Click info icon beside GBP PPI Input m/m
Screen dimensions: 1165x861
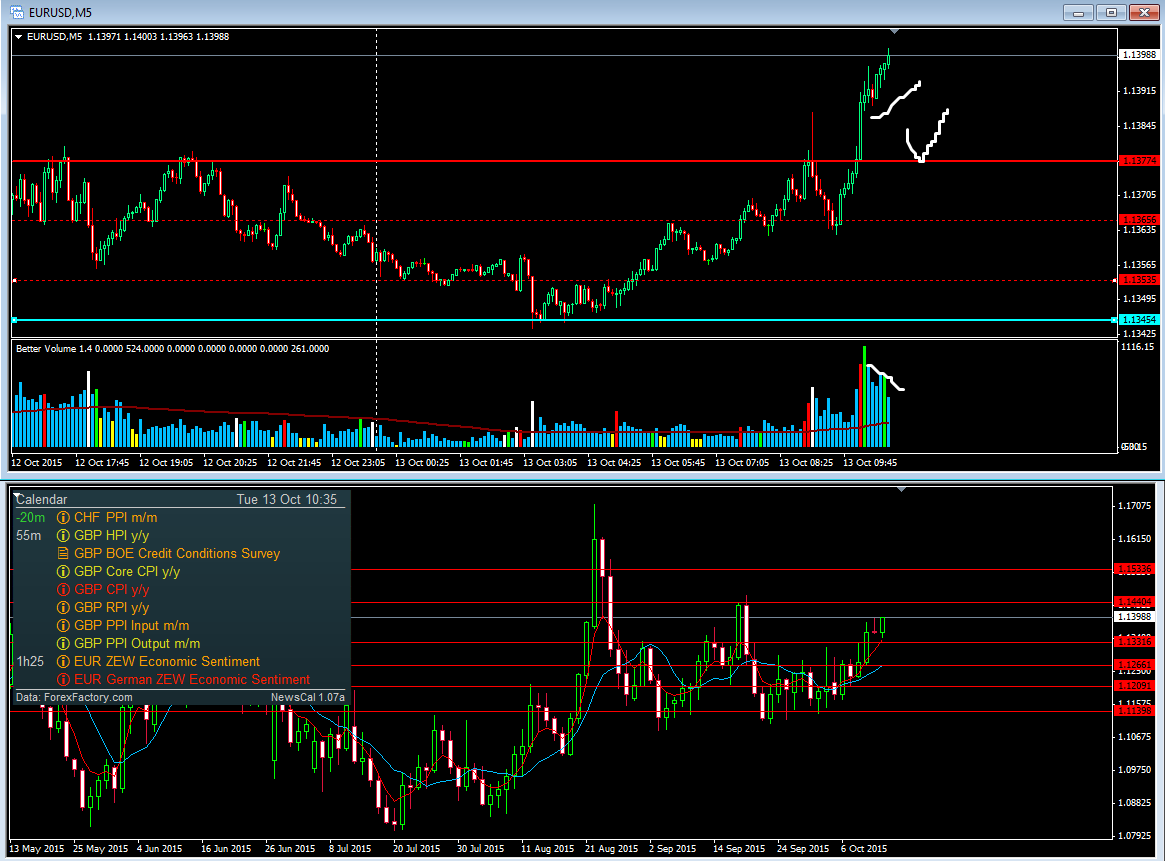[64, 626]
